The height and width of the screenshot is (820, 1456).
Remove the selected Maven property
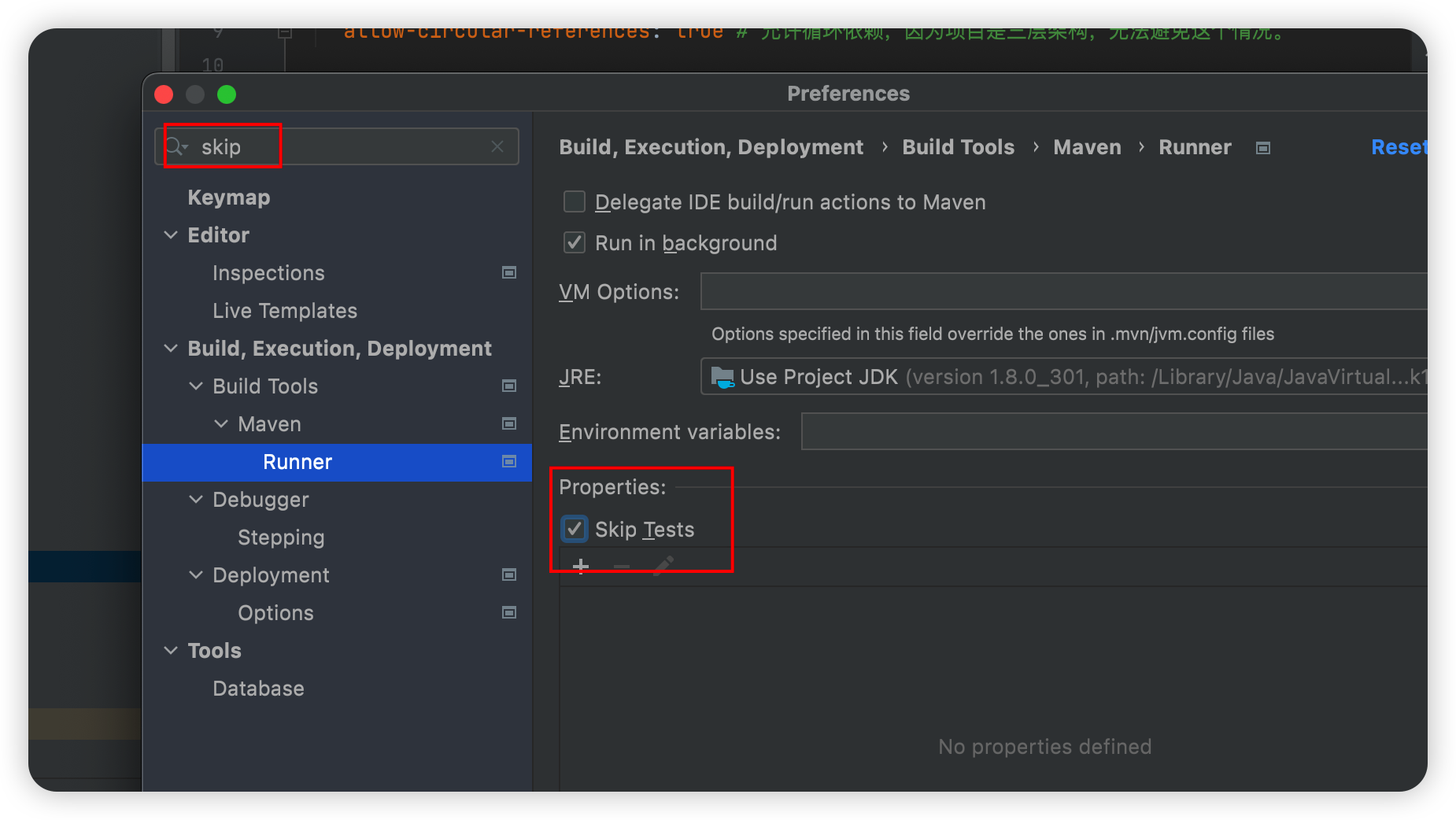[622, 566]
